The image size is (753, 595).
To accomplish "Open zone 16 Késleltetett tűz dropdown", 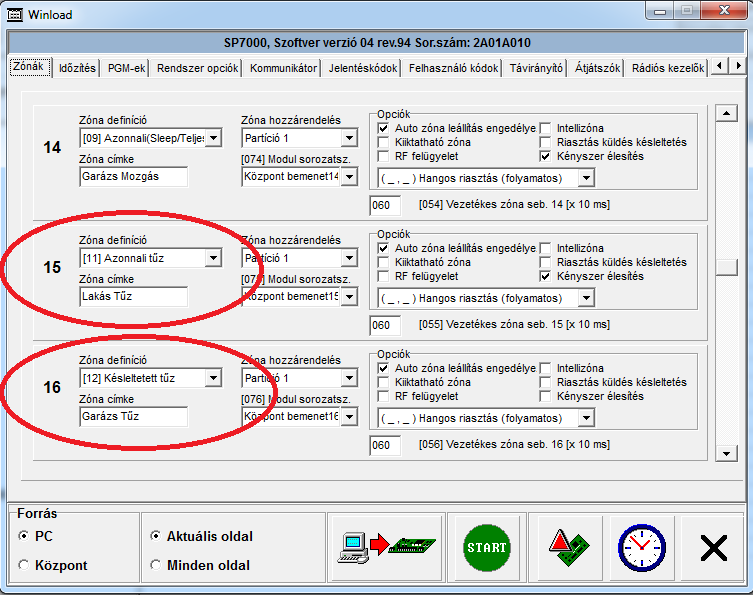I will (214, 378).
